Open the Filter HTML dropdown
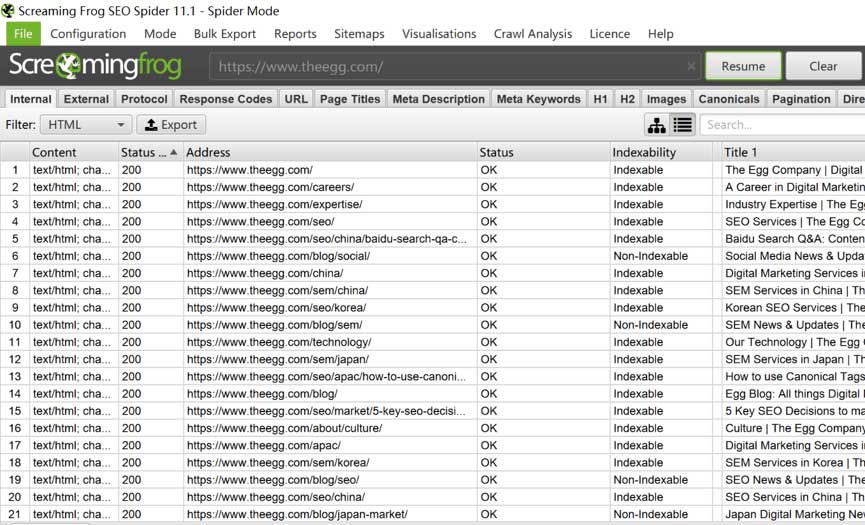The height and width of the screenshot is (525, 865). click(86, 125)
